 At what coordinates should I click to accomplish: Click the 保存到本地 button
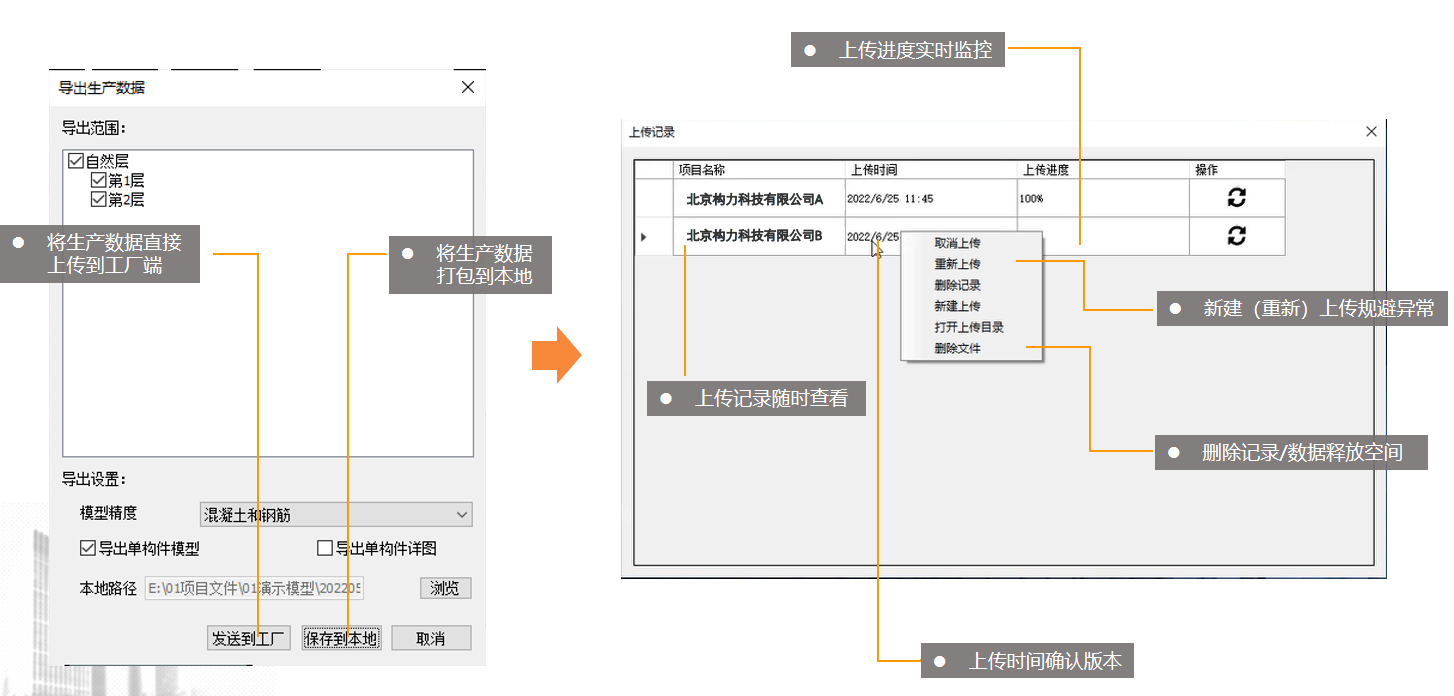[x=341, y=638]
